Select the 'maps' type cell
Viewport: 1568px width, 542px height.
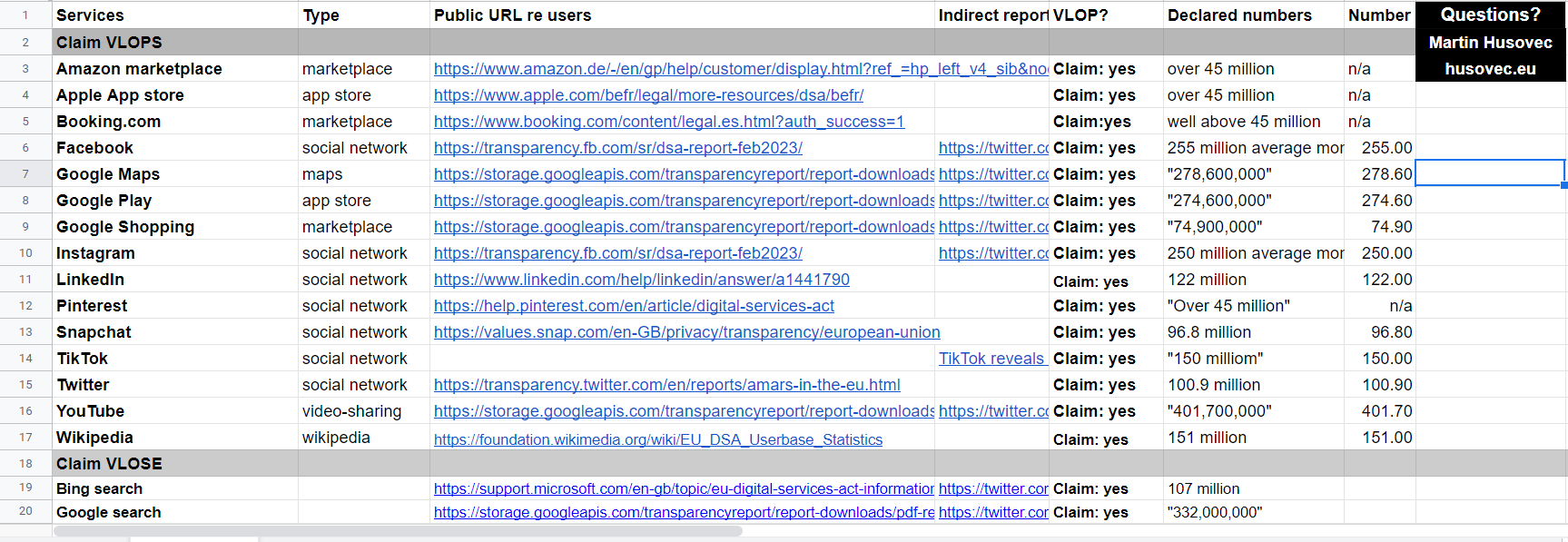364,174
